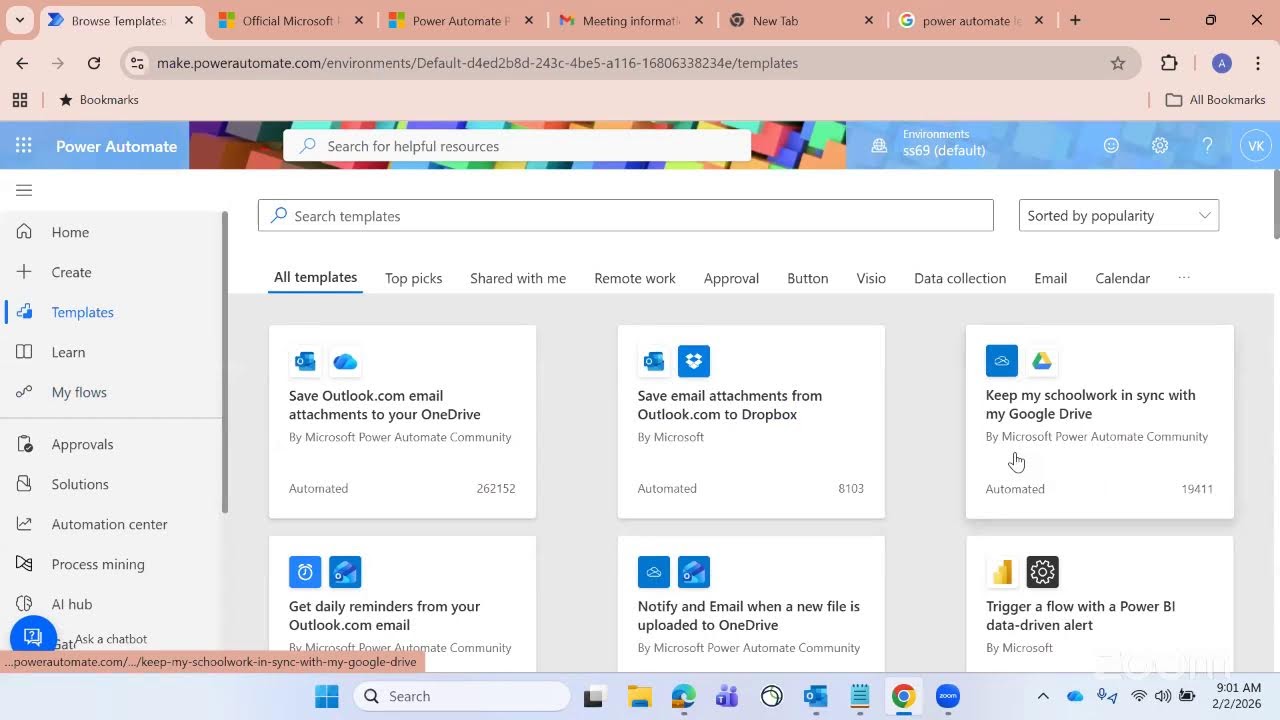Open the Save email attachments to Dropbox template
The width and height of the screenshot is (1280, 720).
(x=751, y=422)
